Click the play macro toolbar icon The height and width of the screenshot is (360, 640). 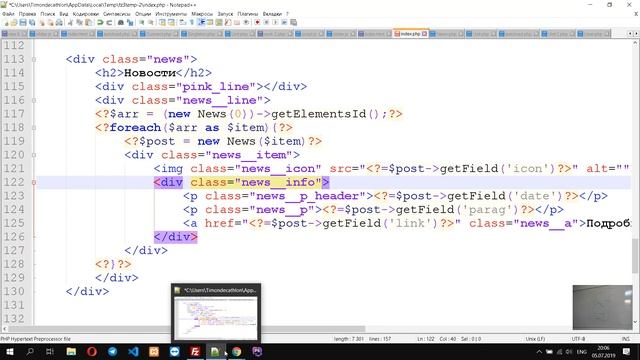pyautogui.click(x=275, y=22)
